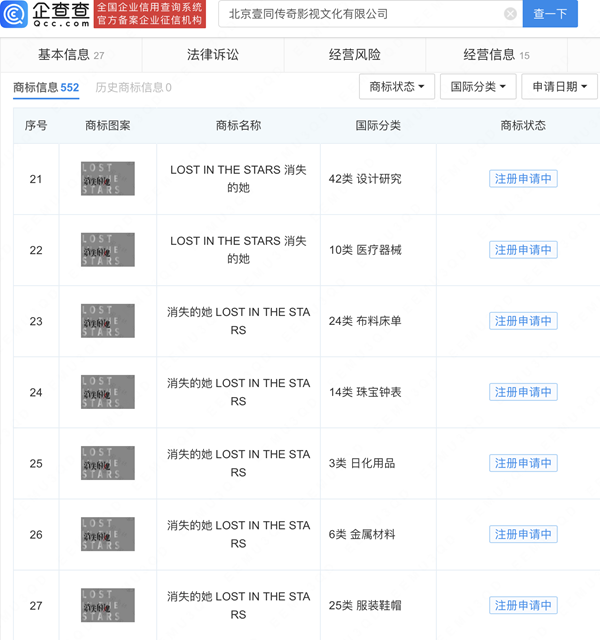600x640 pixels.
Task: Click the company name search field
Action: coord(360,14)
